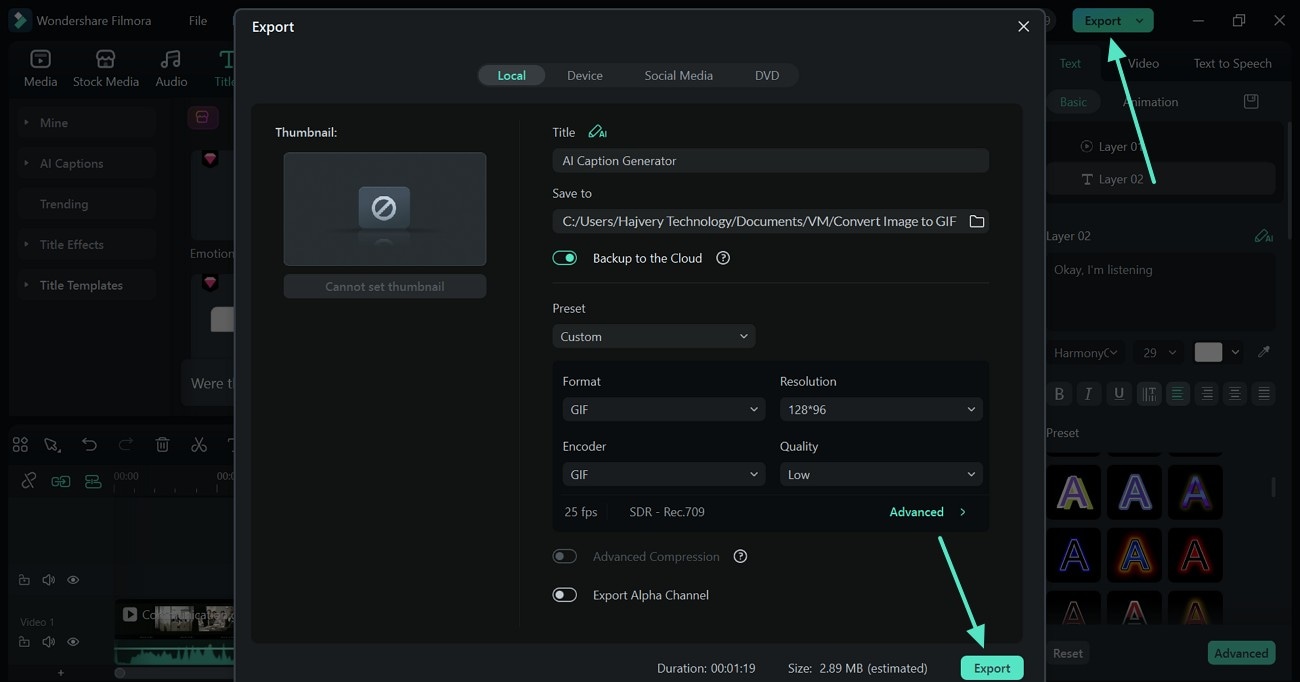This screenshot has width=1300, height=682.
Task: Hide the Video 1 track with the eye
Action: point(73,642)
